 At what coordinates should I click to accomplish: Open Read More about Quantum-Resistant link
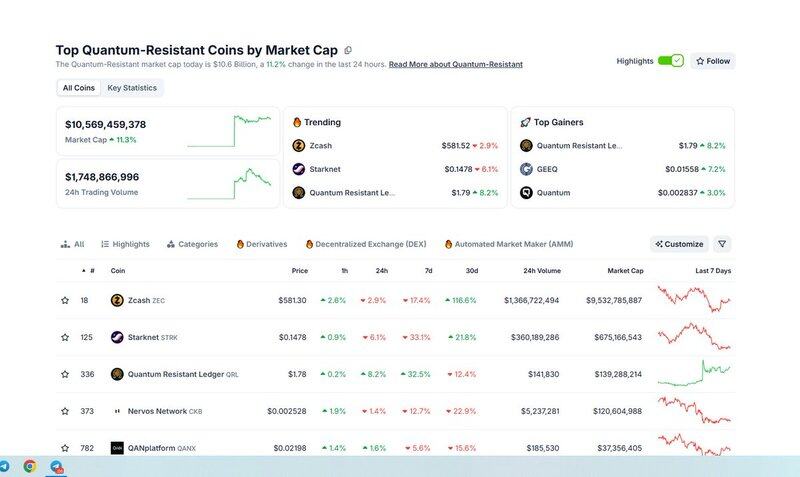pyautogui.click(x=455, y=64)
